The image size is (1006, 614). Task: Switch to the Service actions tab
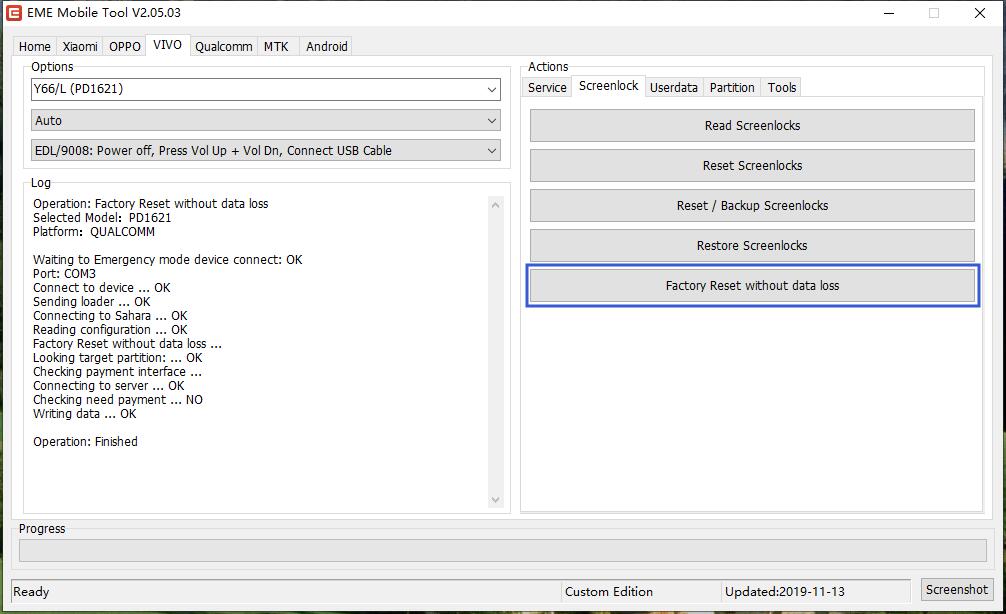[x=547, y=88]
